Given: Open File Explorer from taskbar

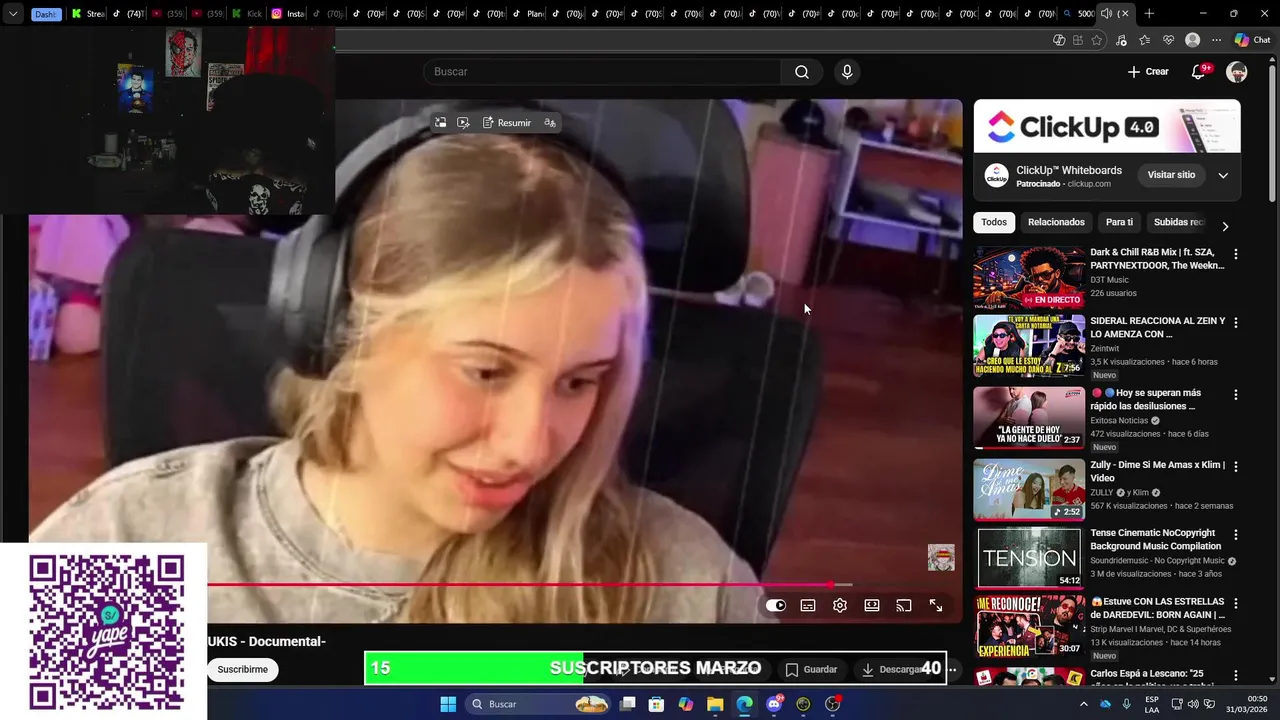Looking at the screenshot, I should pos(715,704).
